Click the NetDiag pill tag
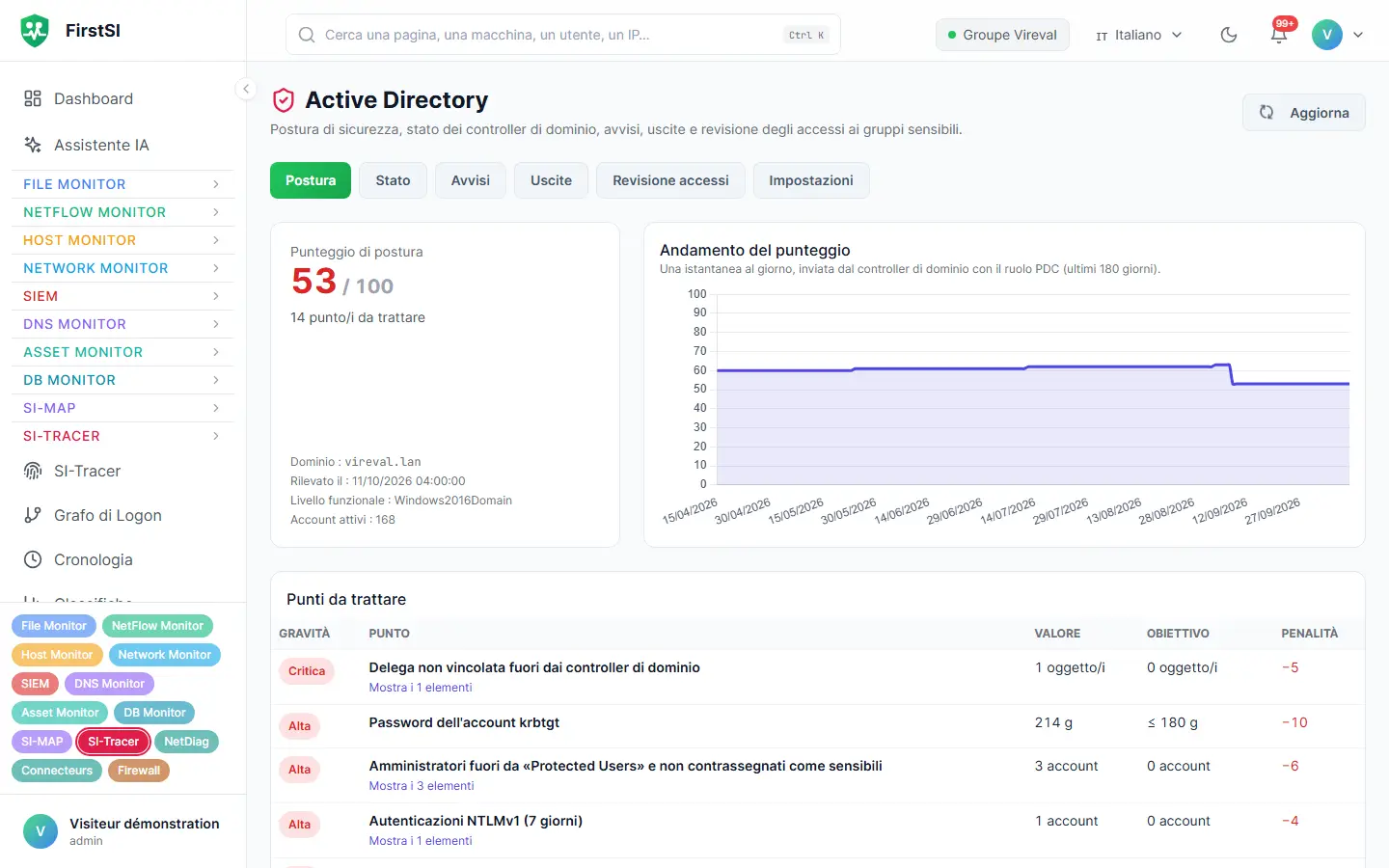This screenshot has height=868, width=1389. coord(186,742)
